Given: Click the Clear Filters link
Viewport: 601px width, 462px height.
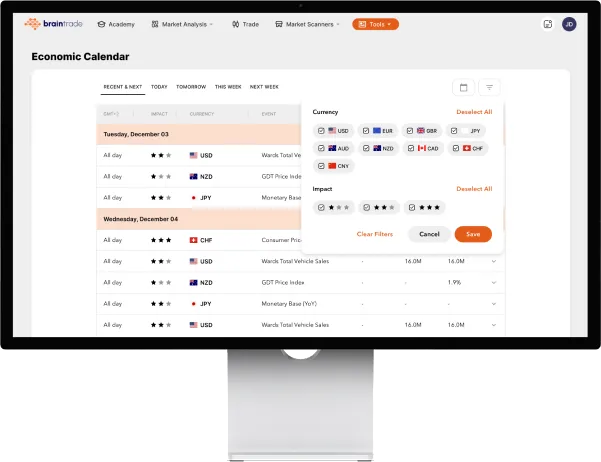Looking at the screenshot, I should click(x=374, y=234).
